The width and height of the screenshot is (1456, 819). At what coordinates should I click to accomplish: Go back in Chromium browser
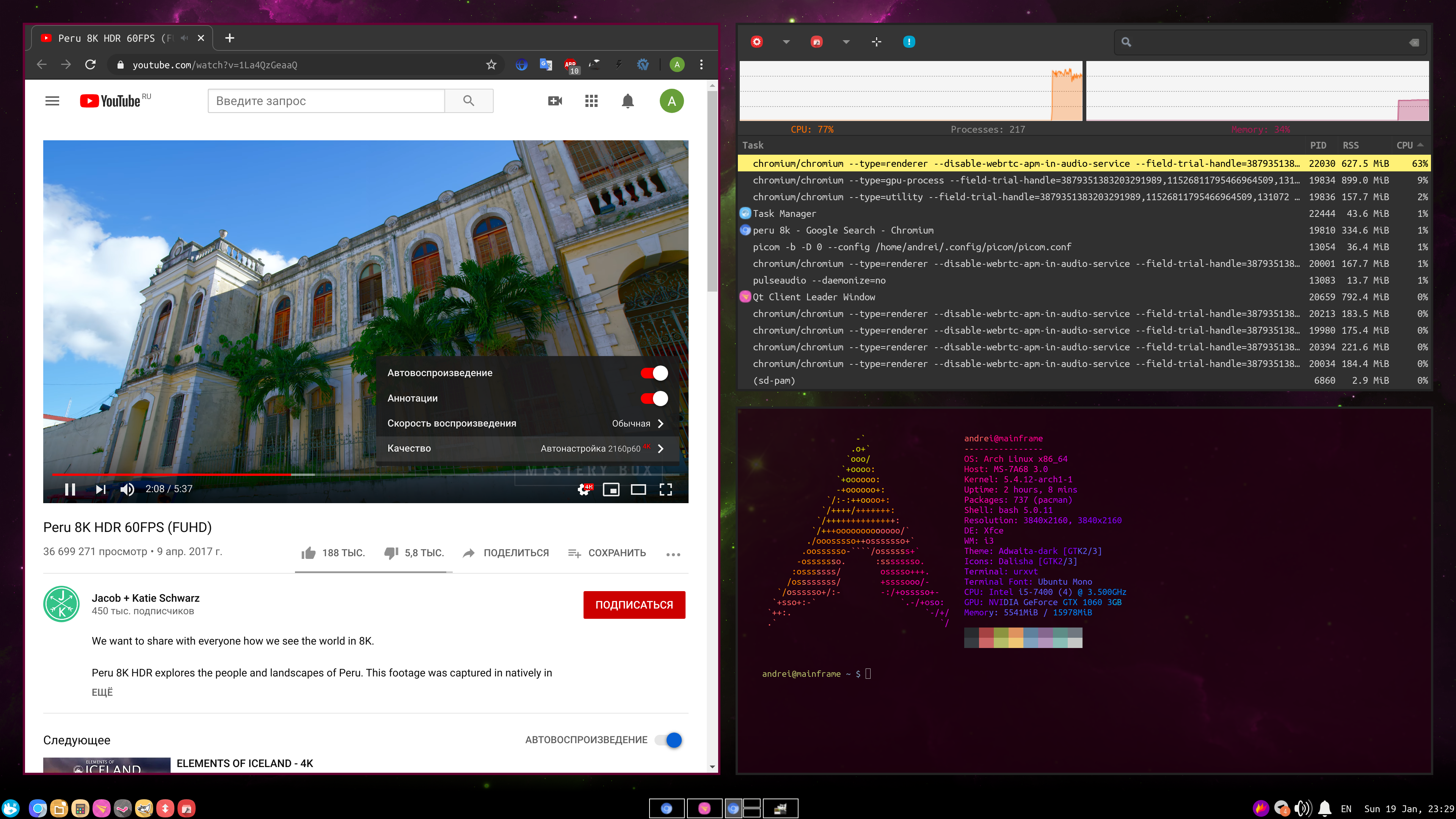tap(41, 64)
